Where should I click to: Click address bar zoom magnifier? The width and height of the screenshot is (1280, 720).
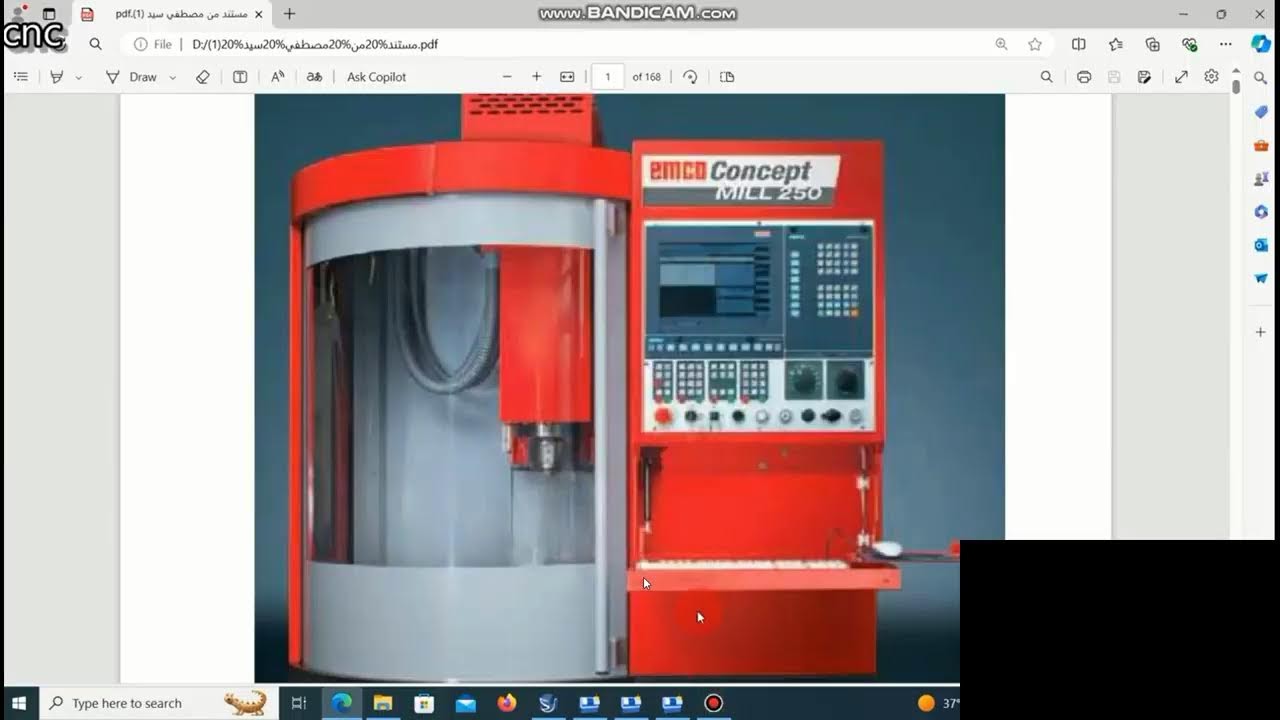coord(1001,44)
